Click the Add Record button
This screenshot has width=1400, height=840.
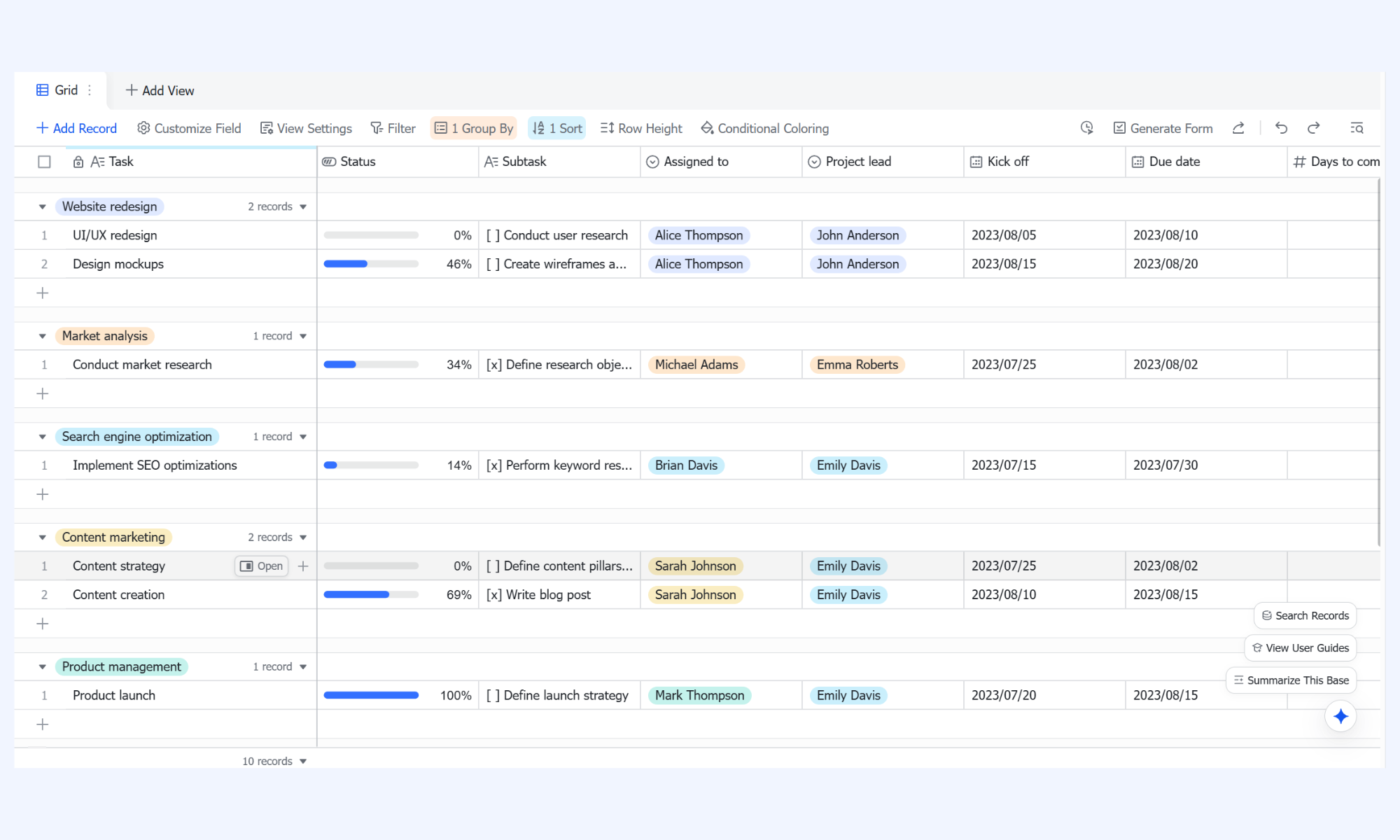(76, 128)
